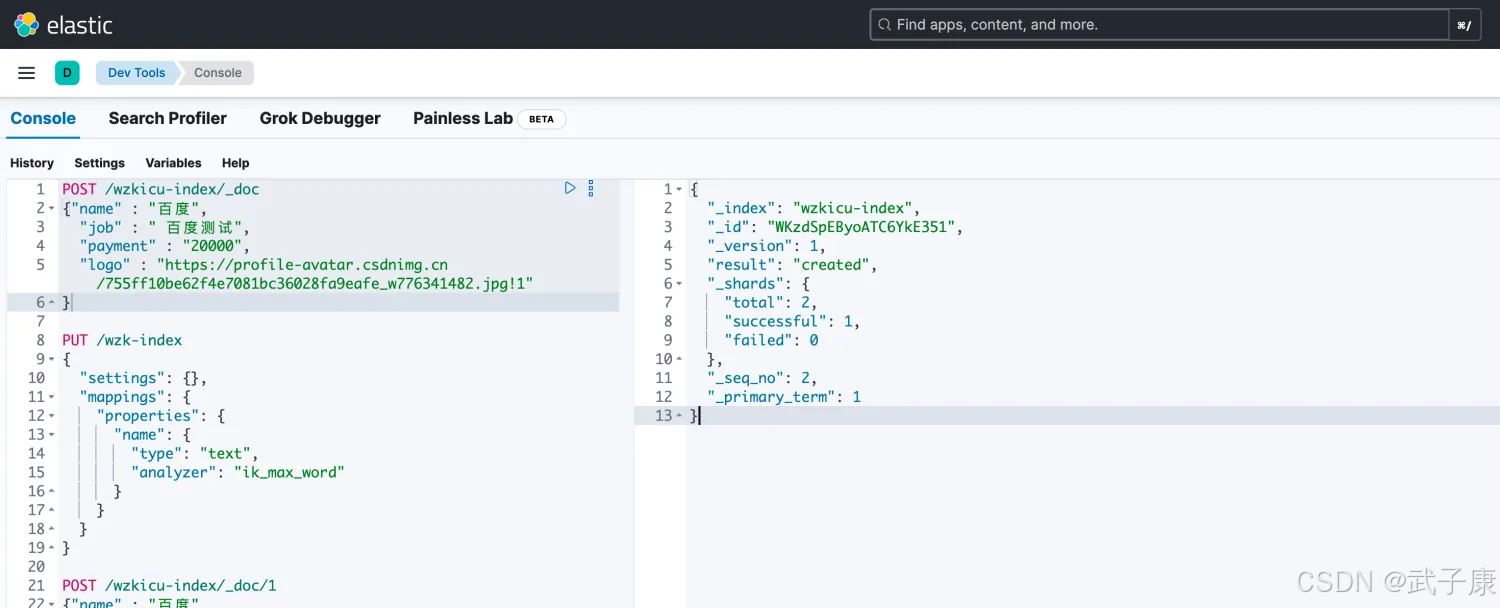This screenshot has width=1500, height=608.
Task: Fold the _shards object in the response
Action: pyautogui.click(x=680, y=284)
